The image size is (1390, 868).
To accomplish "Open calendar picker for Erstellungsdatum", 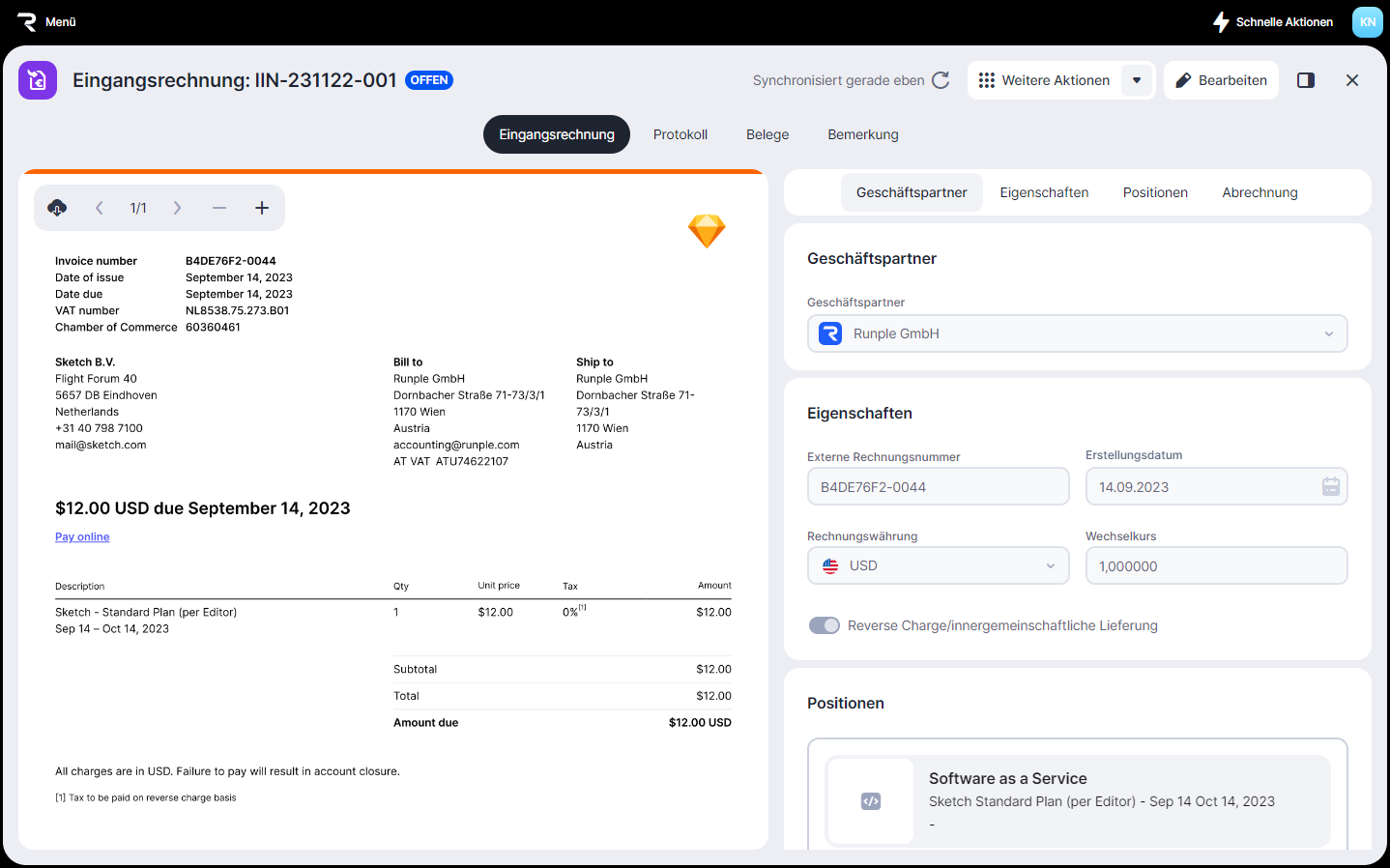I will pos(1331,486).
